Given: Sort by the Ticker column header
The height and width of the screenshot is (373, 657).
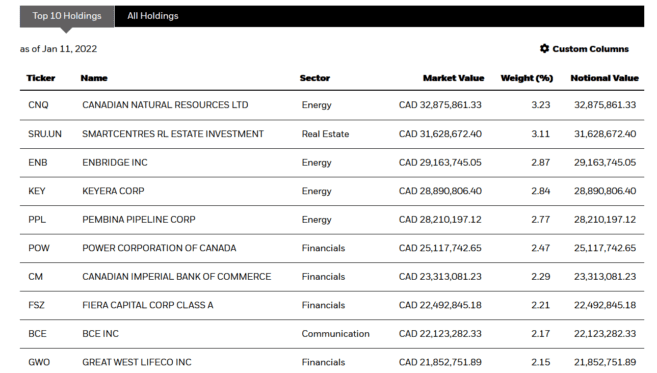Looking at the screenshot, I should click(x=41, y=78).
